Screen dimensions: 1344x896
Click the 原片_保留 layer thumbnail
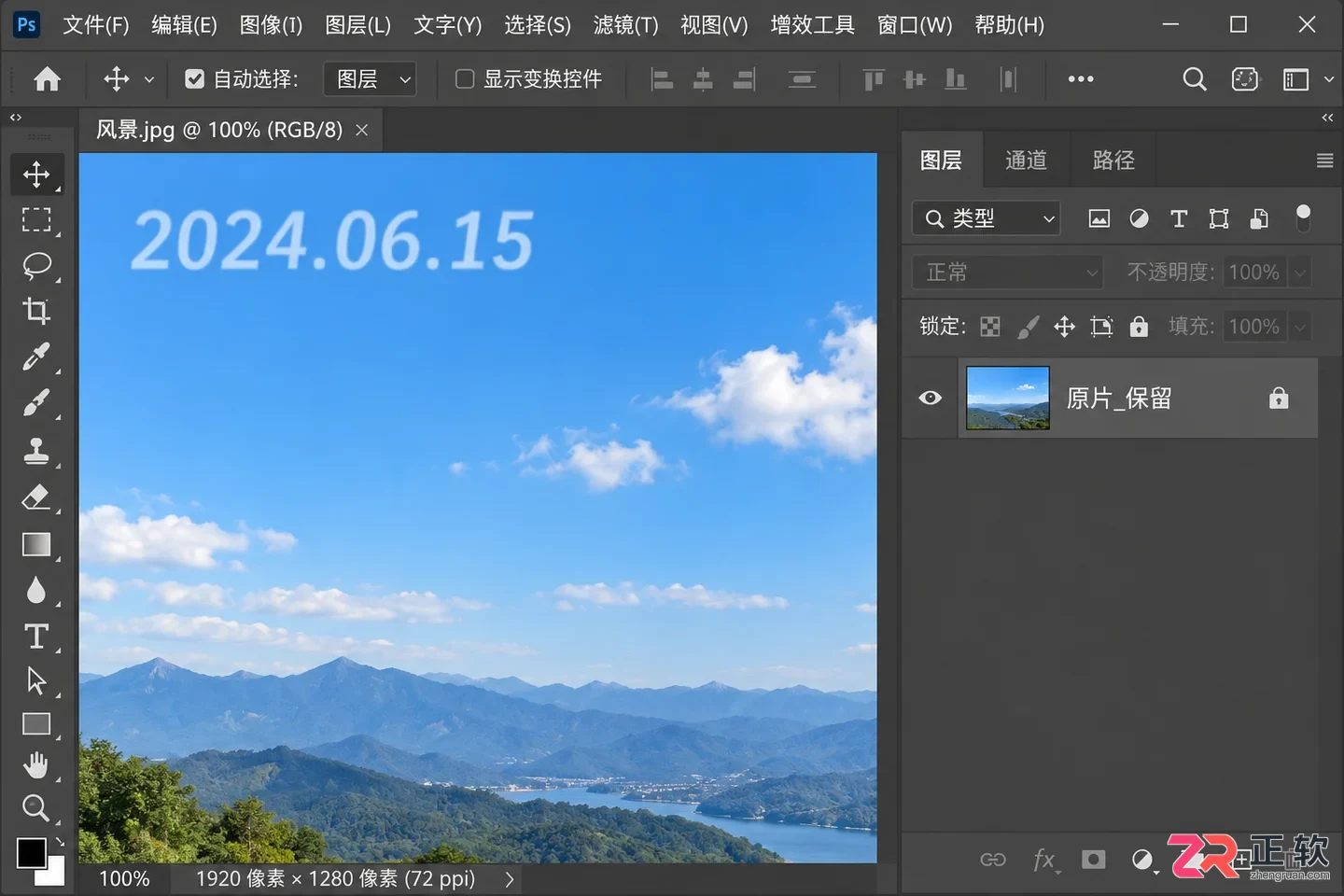(x=1007, y=398)
